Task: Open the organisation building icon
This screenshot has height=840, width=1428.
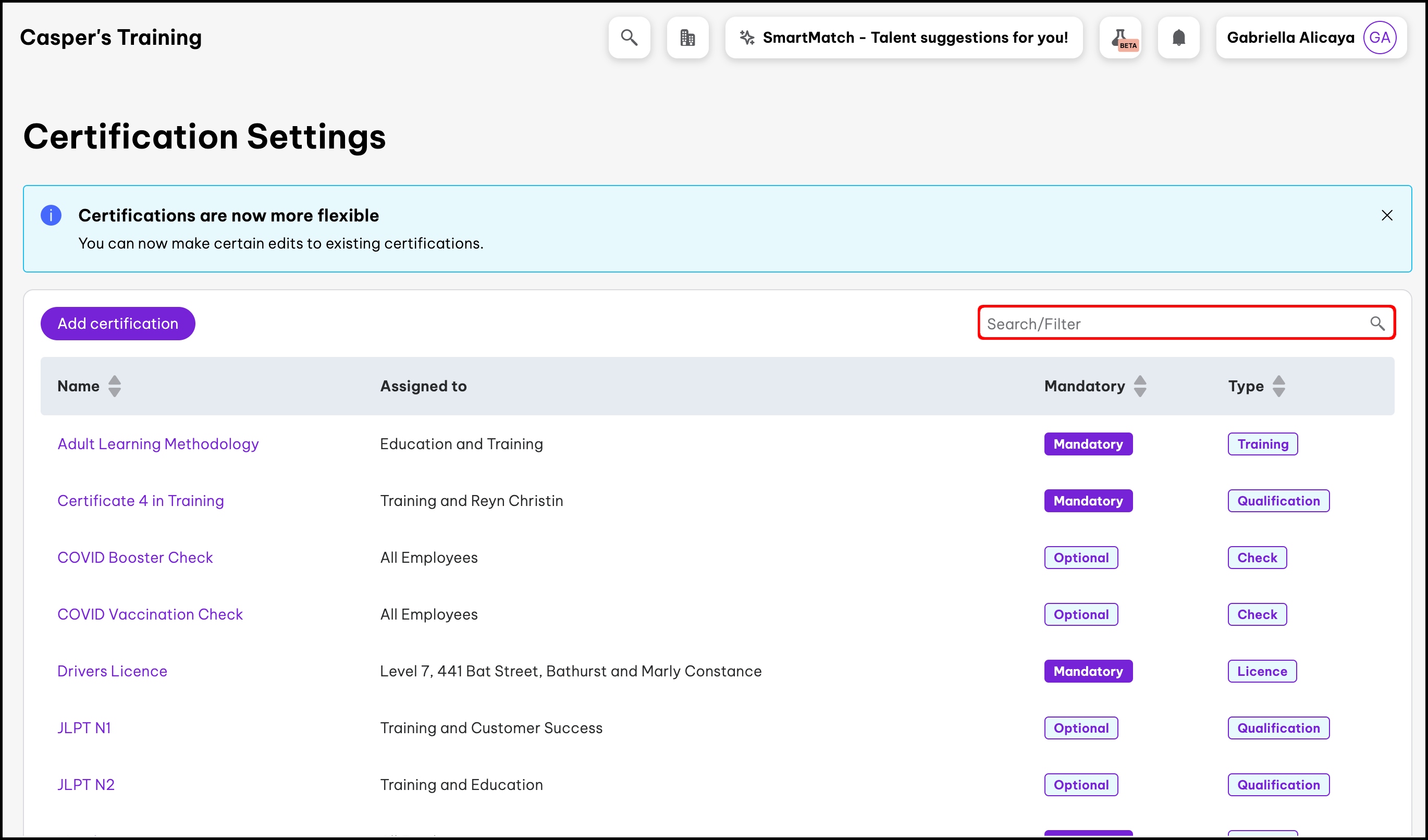Action: 687,38
